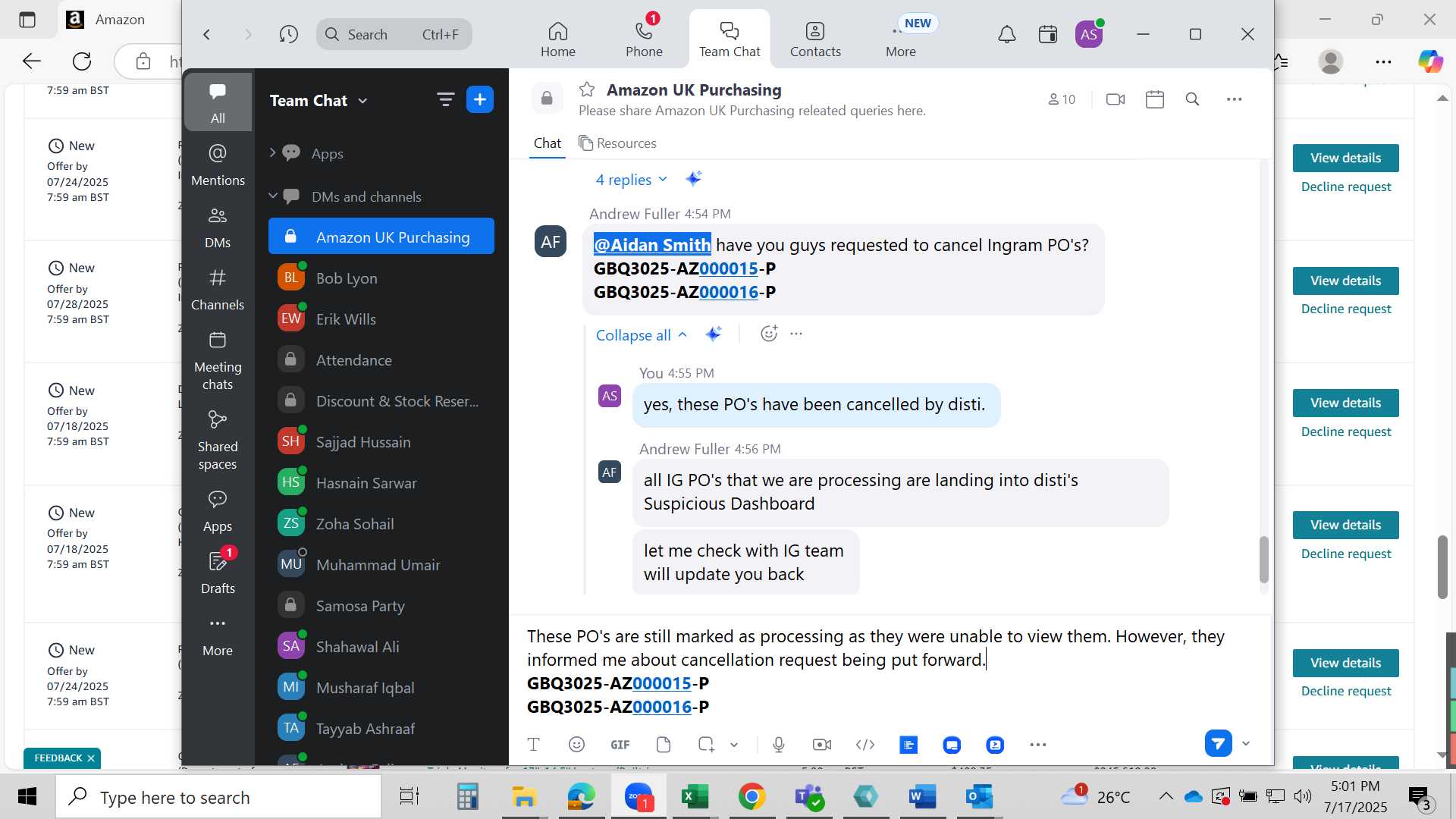
Task: Open the Team Chat dropdown header
Action: click(318, 101)
